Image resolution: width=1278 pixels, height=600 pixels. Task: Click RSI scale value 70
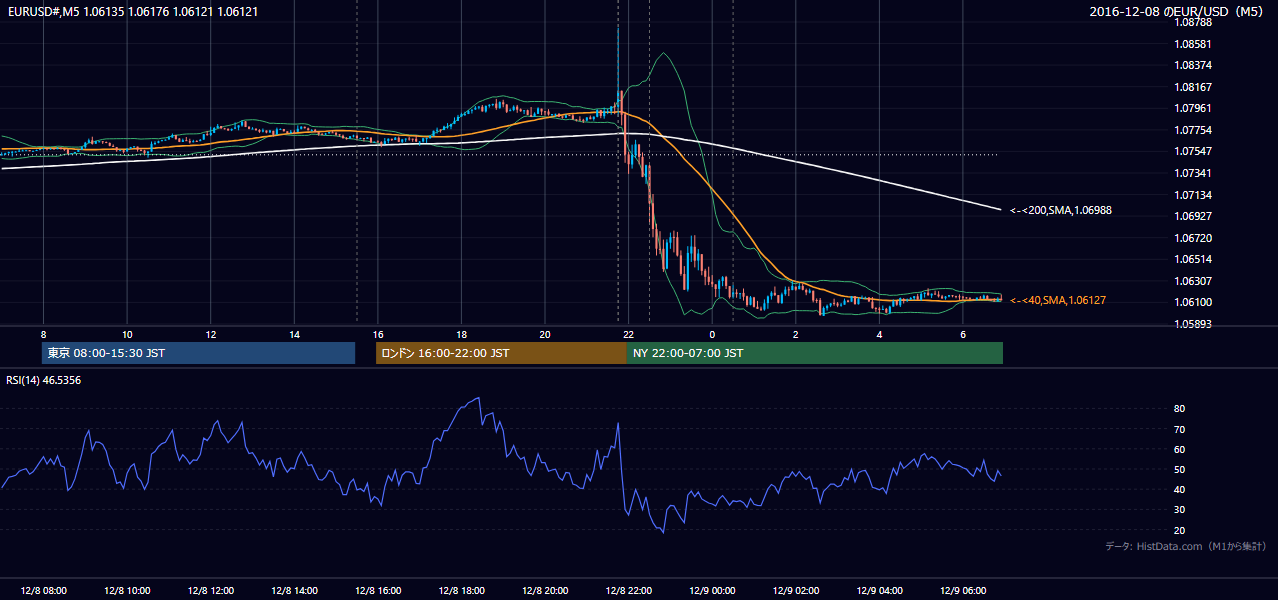point(1180,429)
